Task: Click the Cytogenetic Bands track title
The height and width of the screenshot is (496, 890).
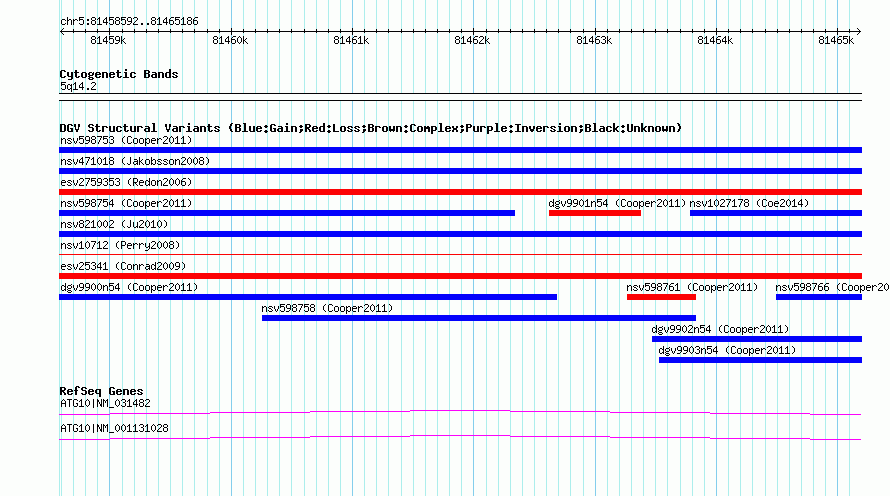Action: pos(119,74)
